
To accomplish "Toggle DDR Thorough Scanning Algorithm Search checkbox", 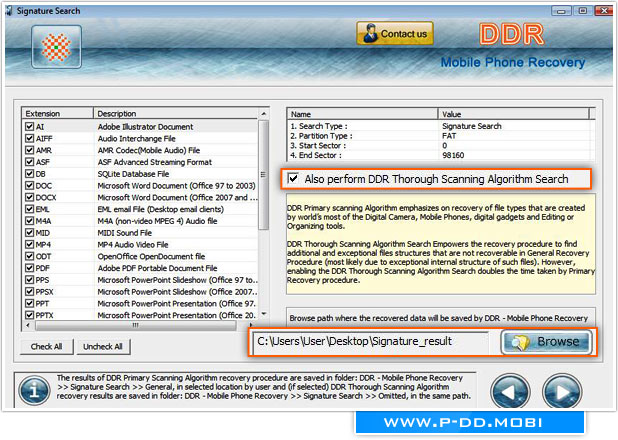I will [x=293, y=179].
